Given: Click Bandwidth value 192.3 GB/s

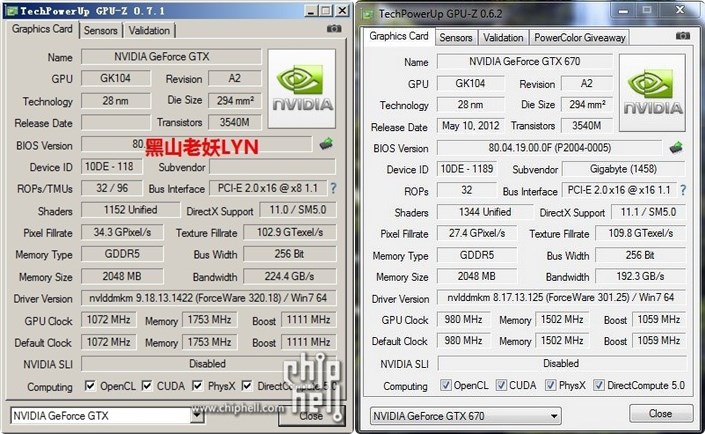Looking at the screenshot, I should click(x=640, y=276).
